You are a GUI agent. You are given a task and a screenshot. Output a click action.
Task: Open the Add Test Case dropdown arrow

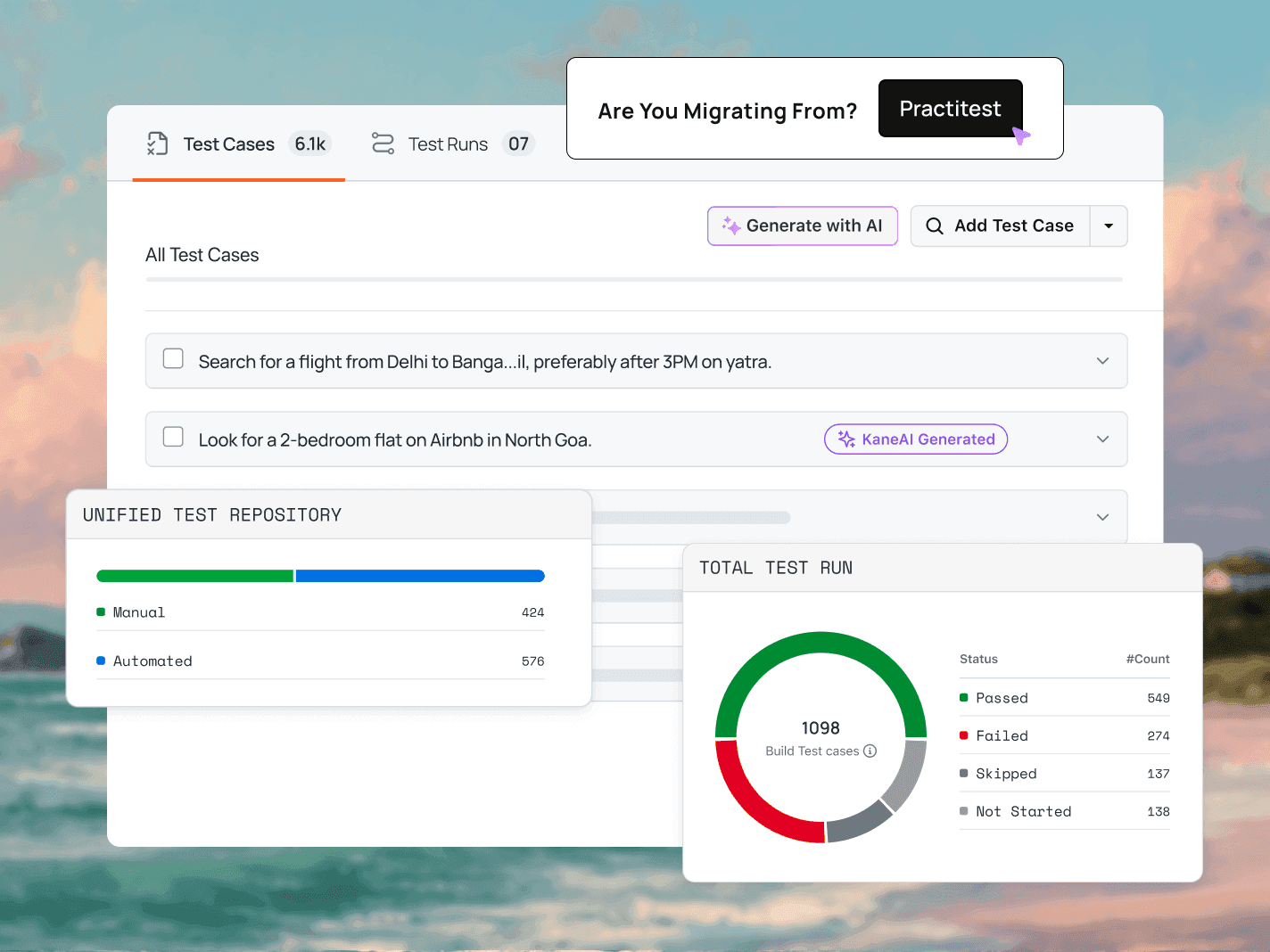[x=1109, y=226]
